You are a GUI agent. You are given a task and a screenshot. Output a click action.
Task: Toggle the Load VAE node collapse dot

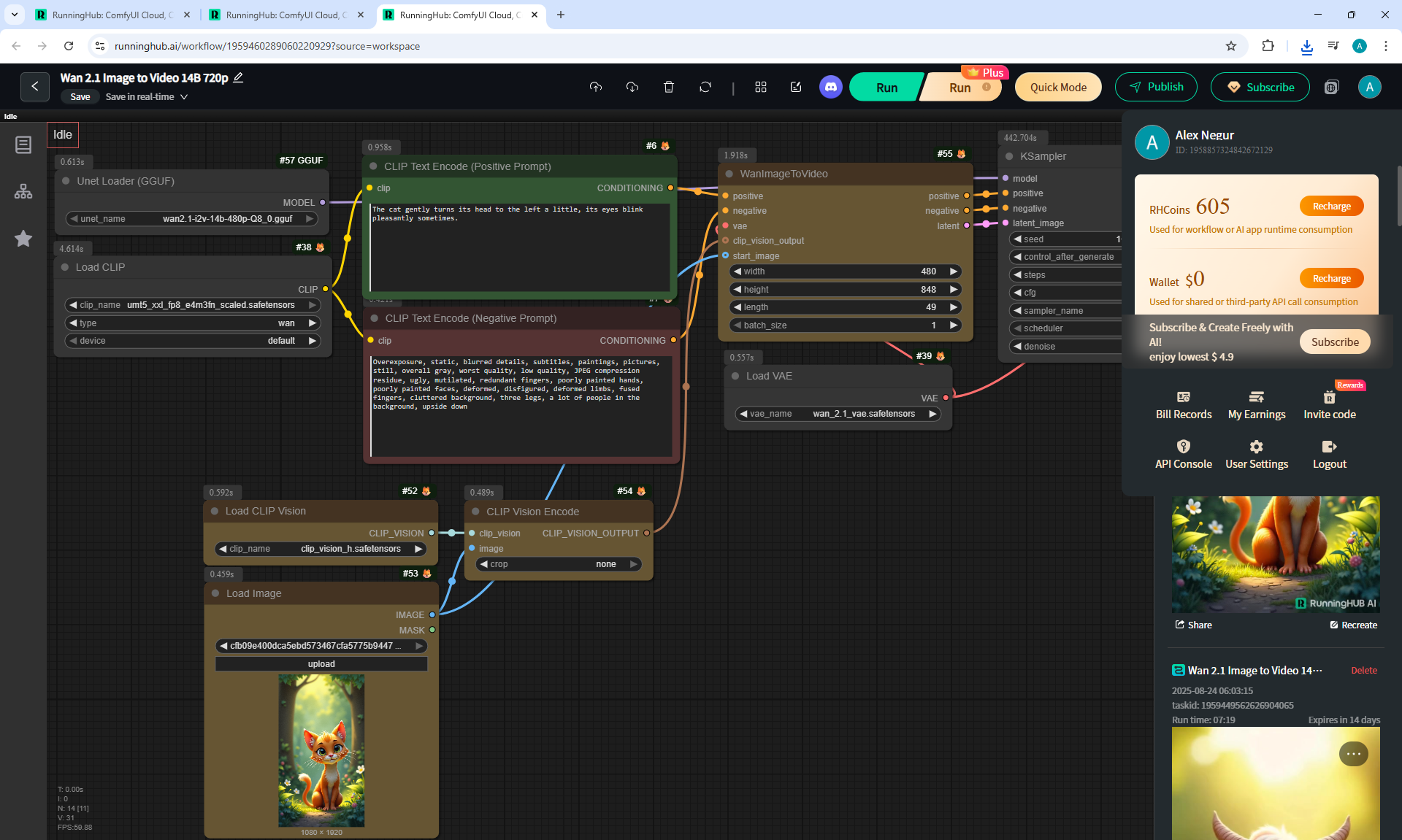(x=735, y=376)
